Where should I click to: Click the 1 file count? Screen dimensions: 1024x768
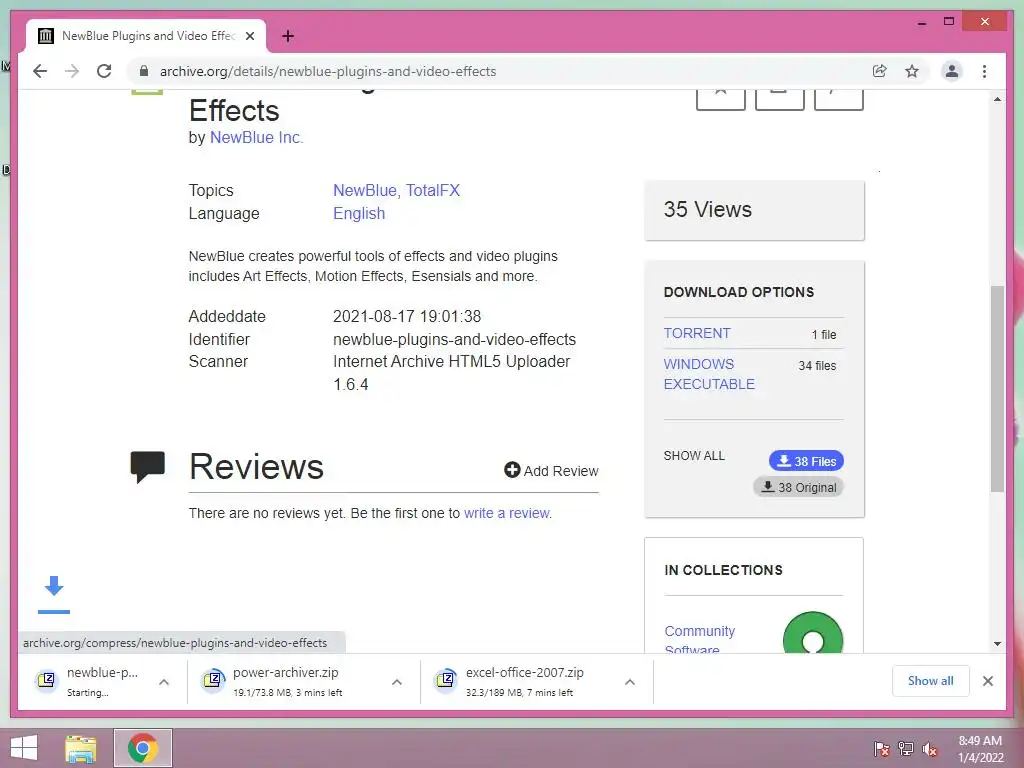point(824,334)
